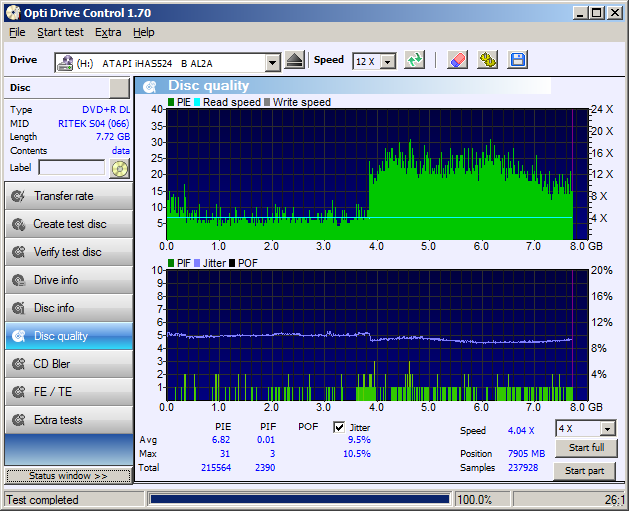629x511 pixels.
Task: Select the Transfer rate label
Action: [63, 196]
